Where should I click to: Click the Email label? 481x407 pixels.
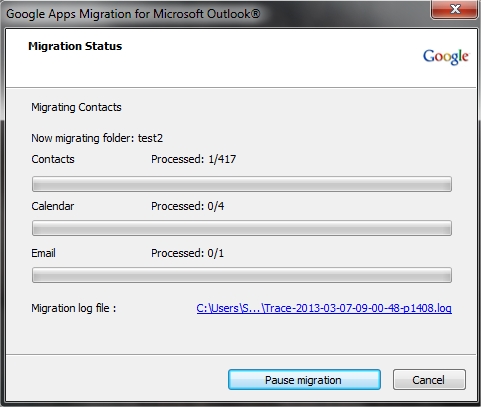coord(43,253)
